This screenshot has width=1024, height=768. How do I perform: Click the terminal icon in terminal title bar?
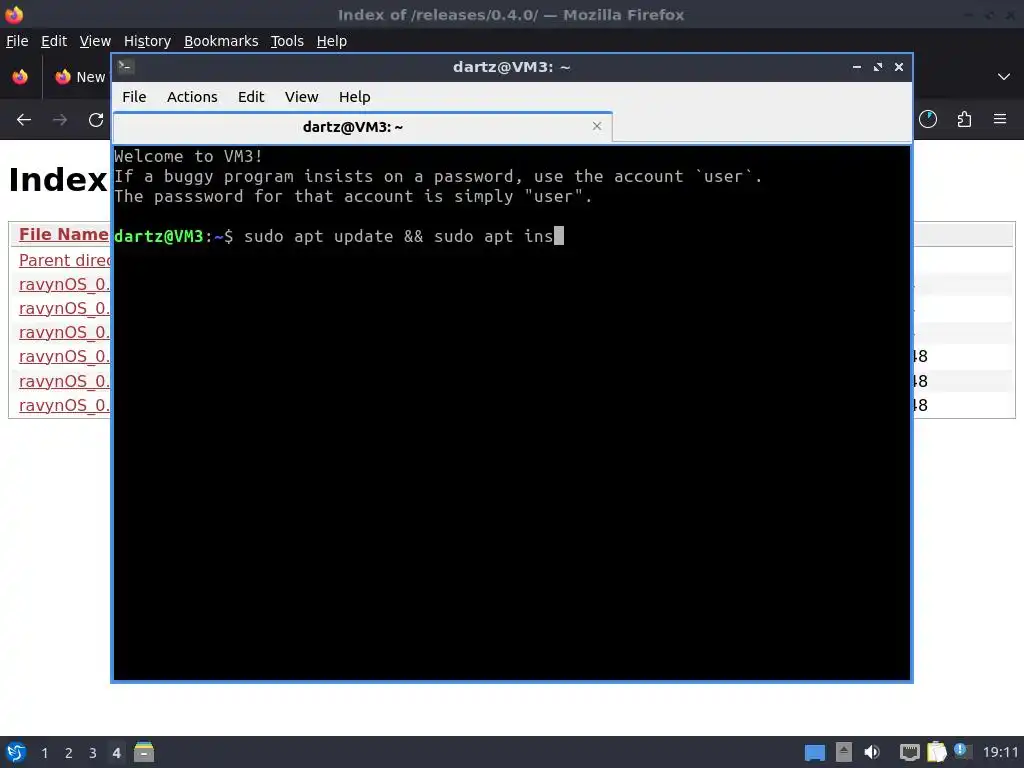126,66
